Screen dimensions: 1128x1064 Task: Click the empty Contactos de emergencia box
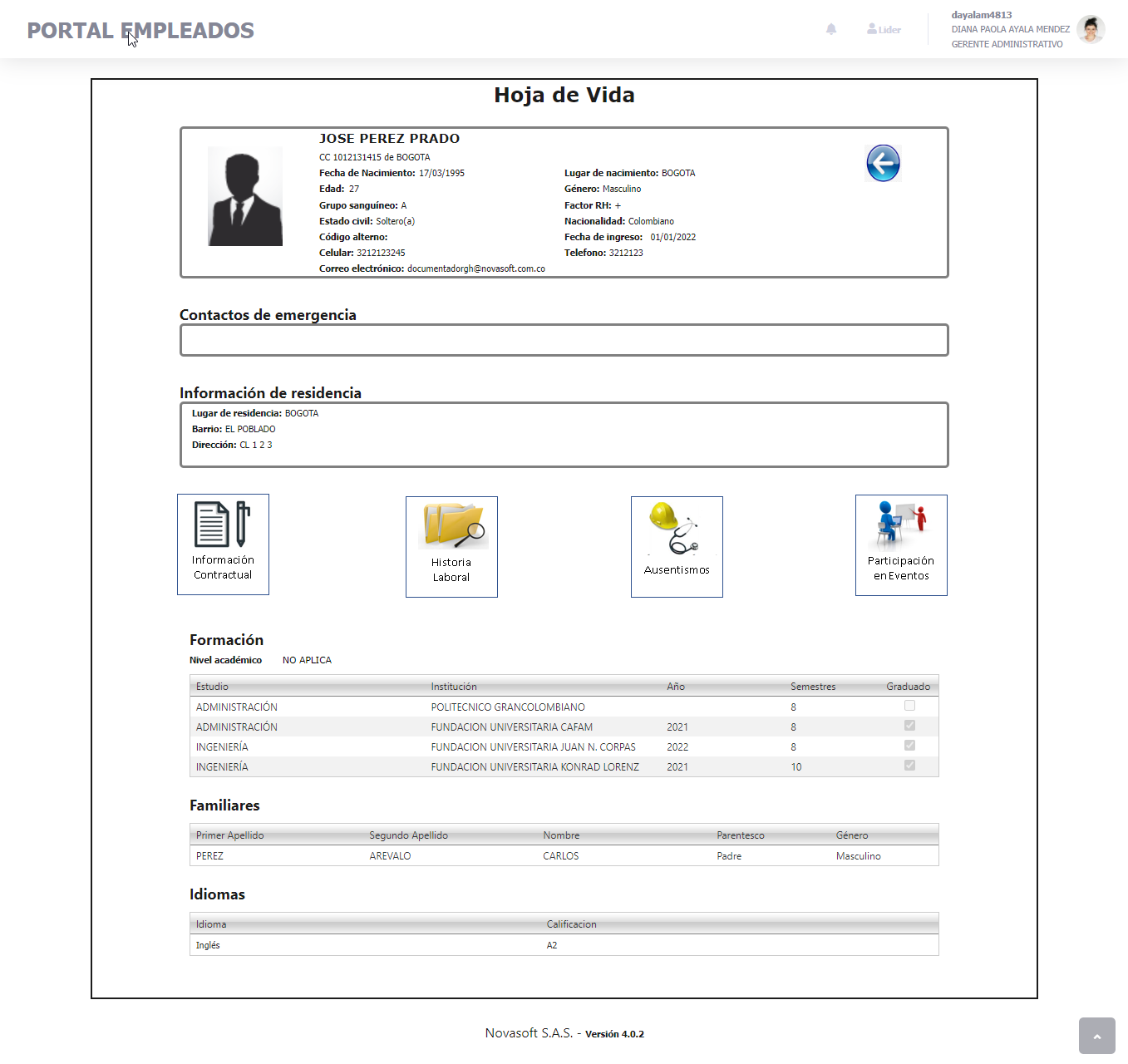[564, 340]
